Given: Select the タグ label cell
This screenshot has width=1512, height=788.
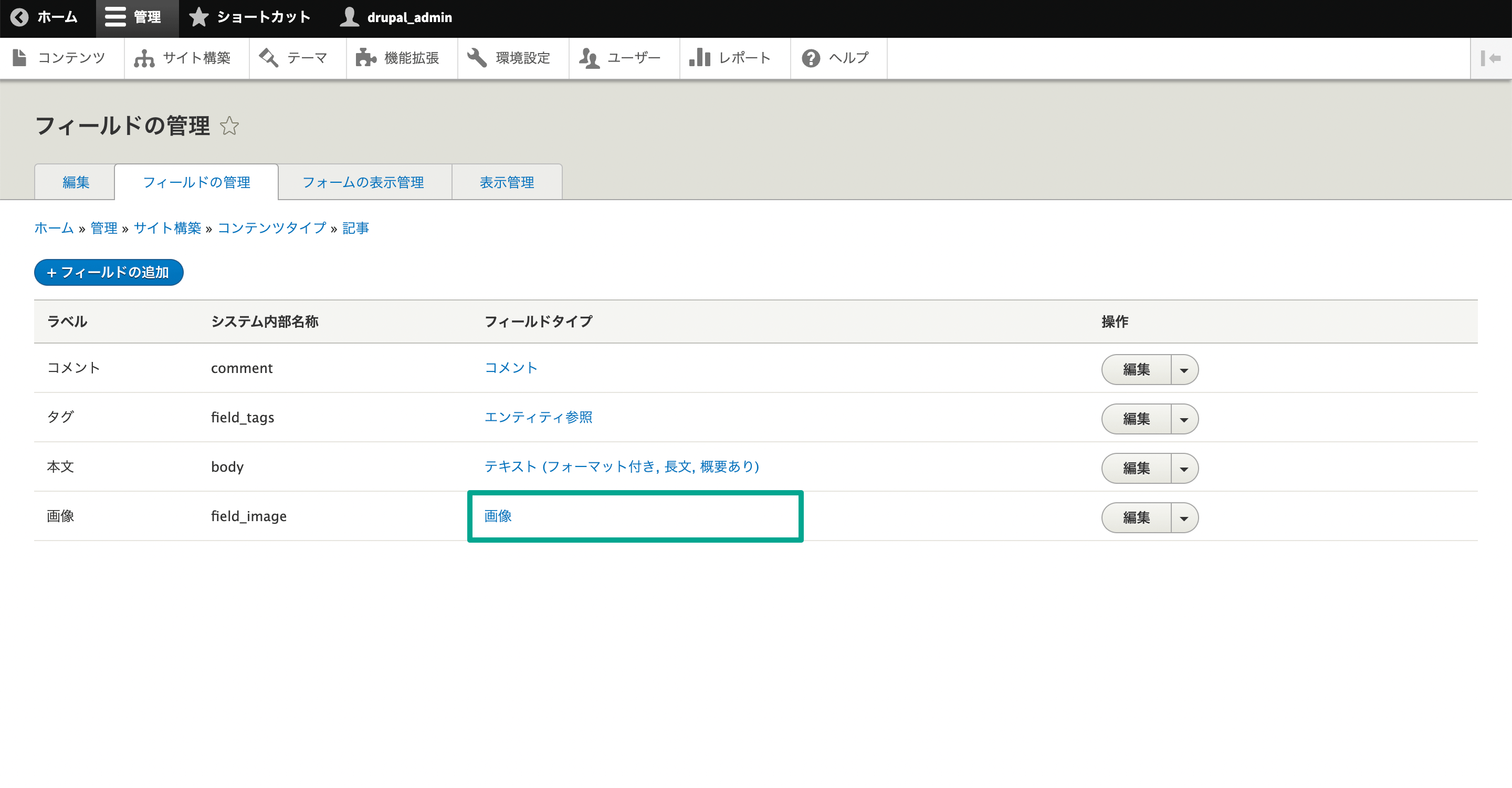Looking at the screenshot, I should [60, 417].
